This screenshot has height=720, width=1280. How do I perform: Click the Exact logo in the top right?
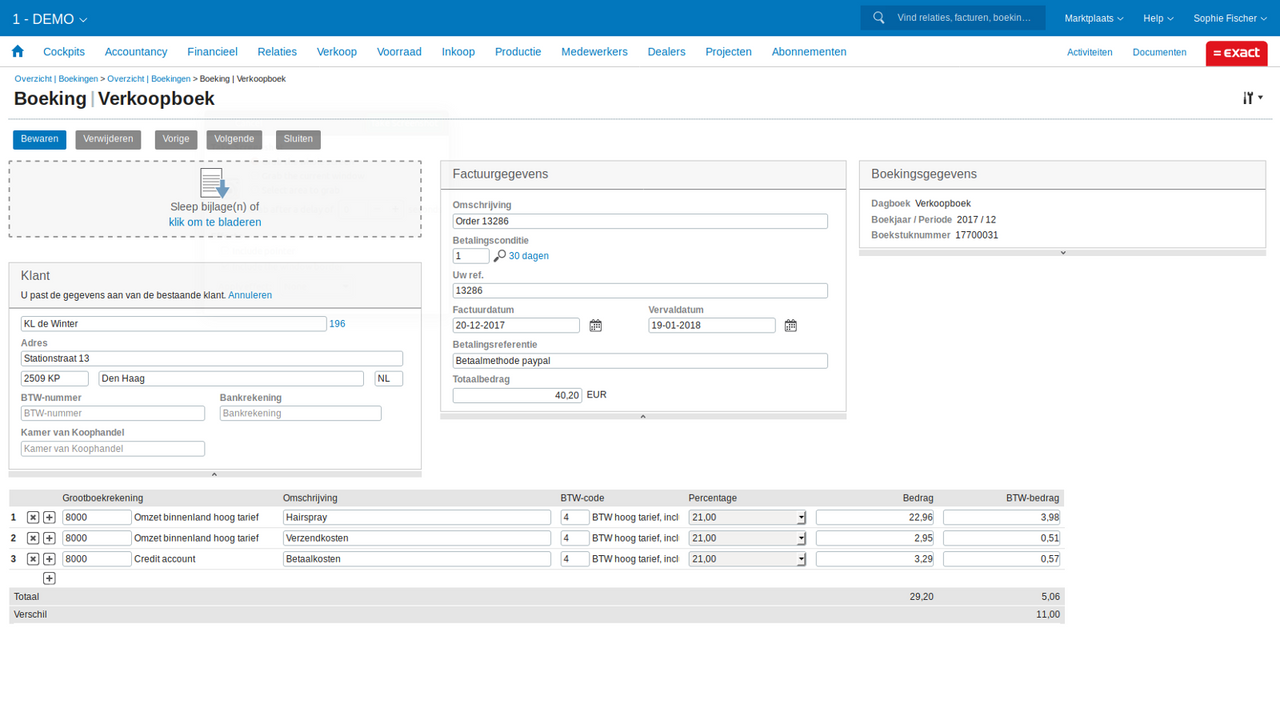click(1236, 53)
